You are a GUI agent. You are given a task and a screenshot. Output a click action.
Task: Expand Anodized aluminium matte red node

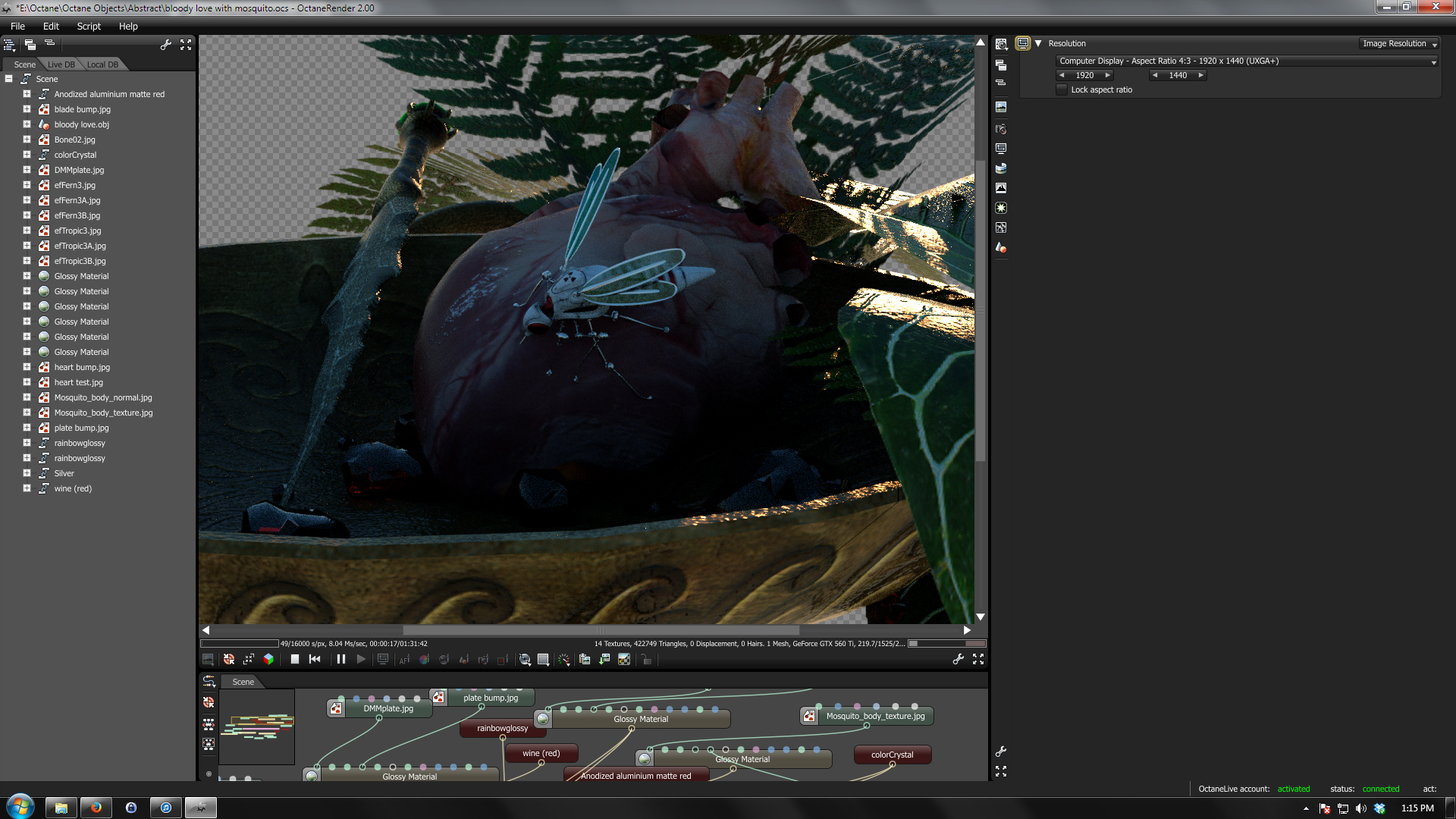[27, 94]
